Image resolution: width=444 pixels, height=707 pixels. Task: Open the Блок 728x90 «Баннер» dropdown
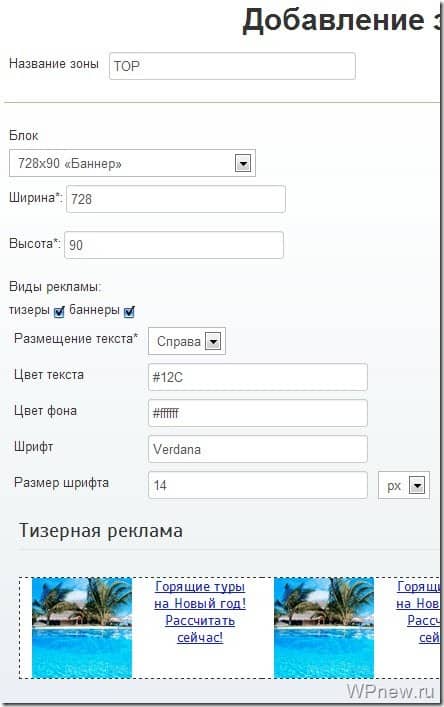point(132,163)
